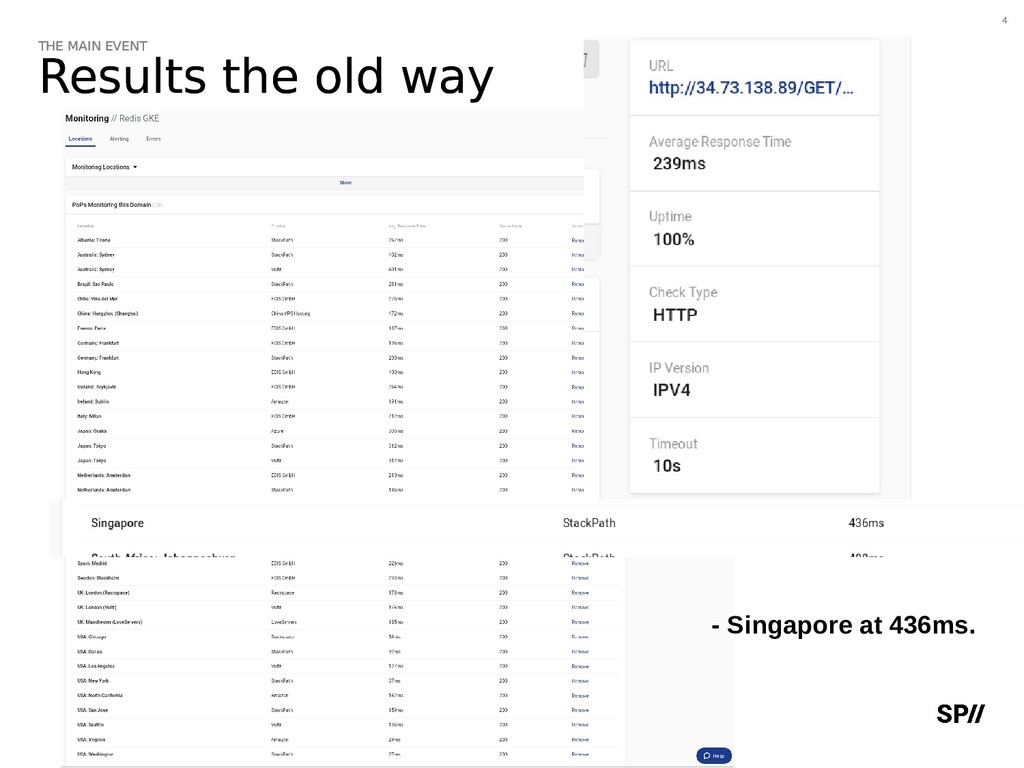Viewport: 1024px width, 768px height.
Task: Open the Errors tab
Action: pos(153,139)
